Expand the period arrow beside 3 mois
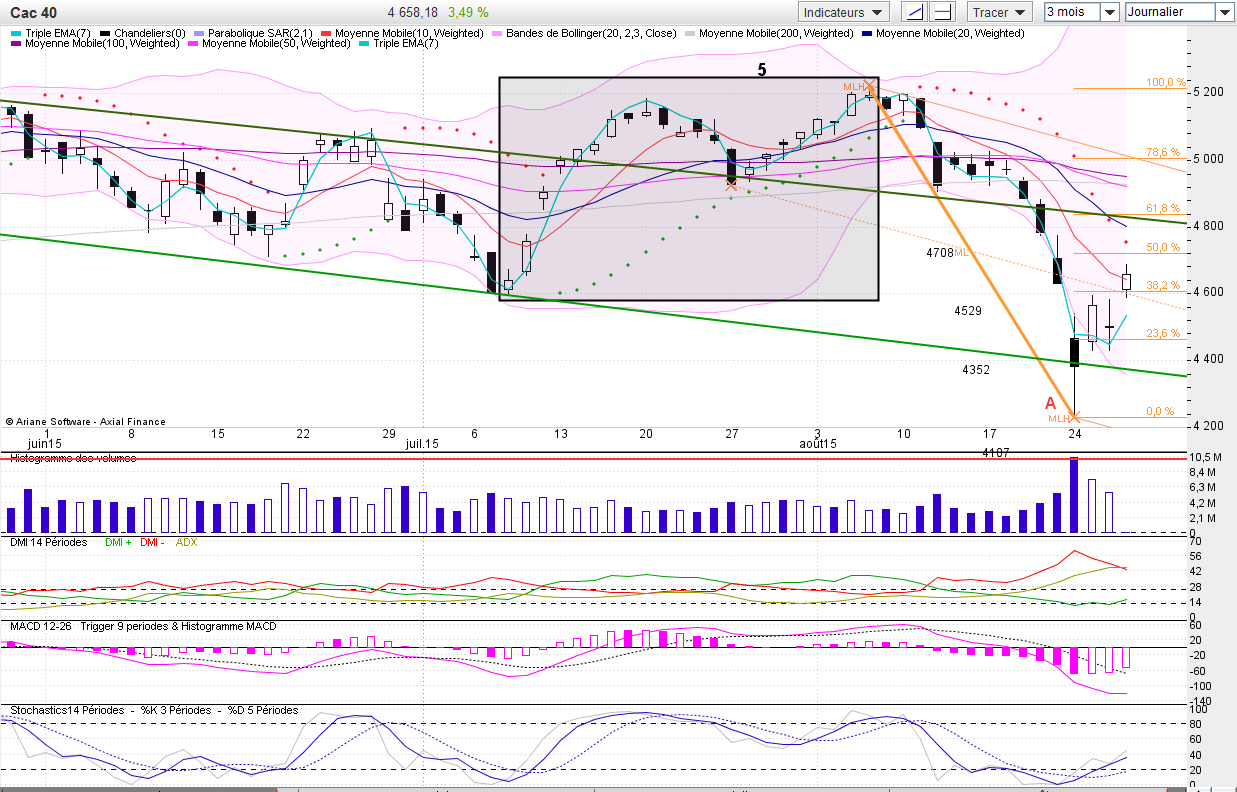This screenshot has width=1237, height=792. (x=1110, y=12)
